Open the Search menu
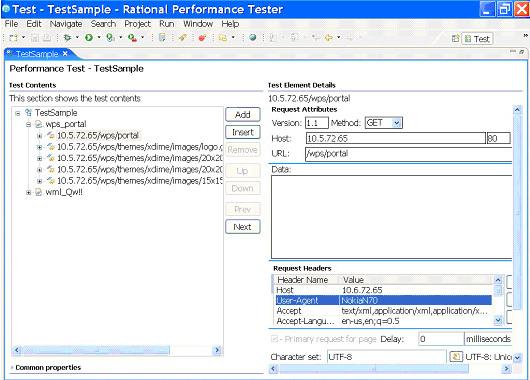Screen dimensions: 530x380 click(103, 24)
